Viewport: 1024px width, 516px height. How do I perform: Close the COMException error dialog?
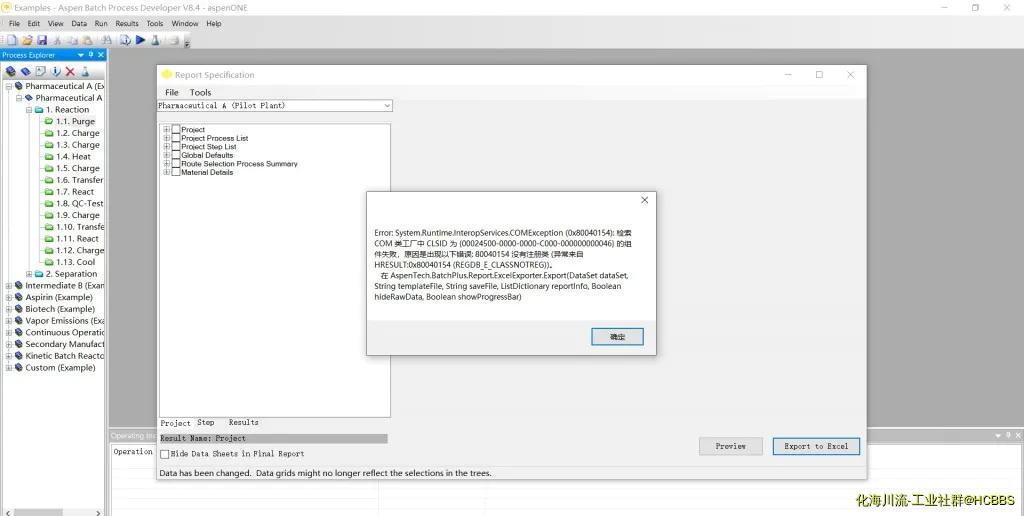click(x=645, y=200)
